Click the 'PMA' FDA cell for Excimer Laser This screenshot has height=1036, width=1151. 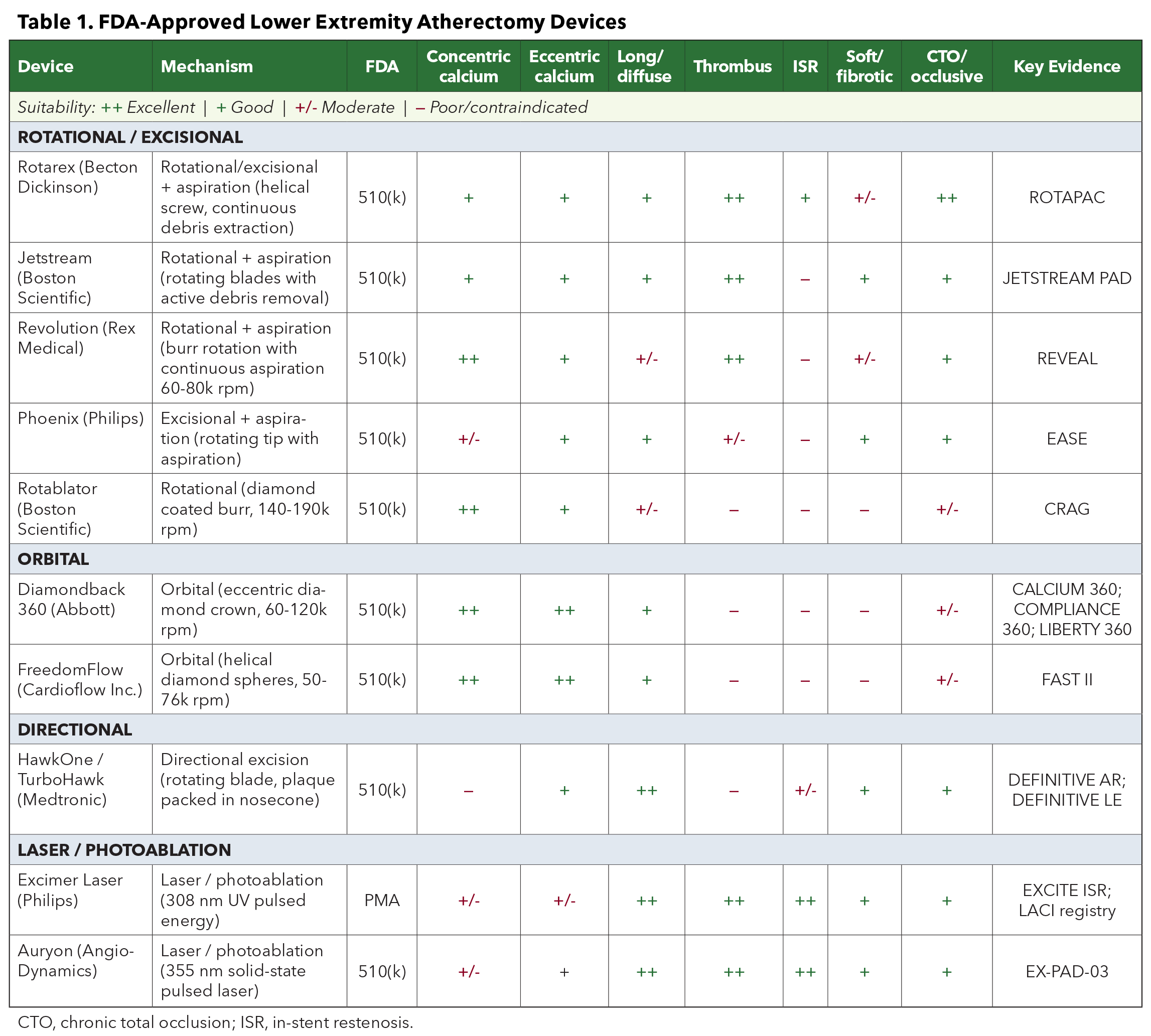click(x=382, y=901)
